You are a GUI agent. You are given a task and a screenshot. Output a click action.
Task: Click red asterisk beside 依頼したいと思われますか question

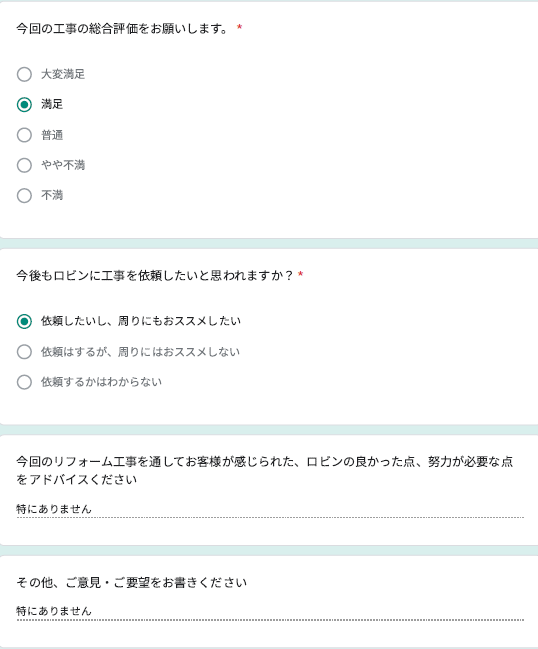click(301, 274)
